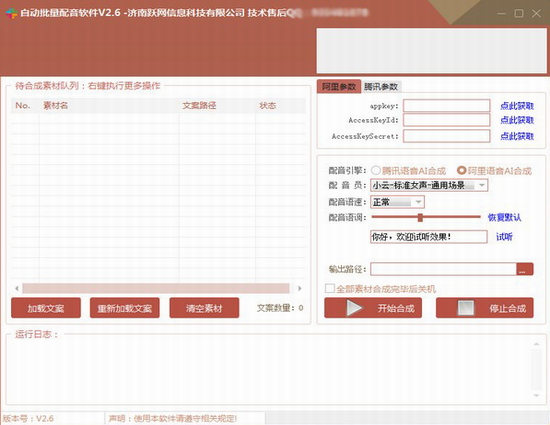This screenshot has height=425, width=550.
Task: Click the browse button beside 输出路径 field
Action: 524,269
